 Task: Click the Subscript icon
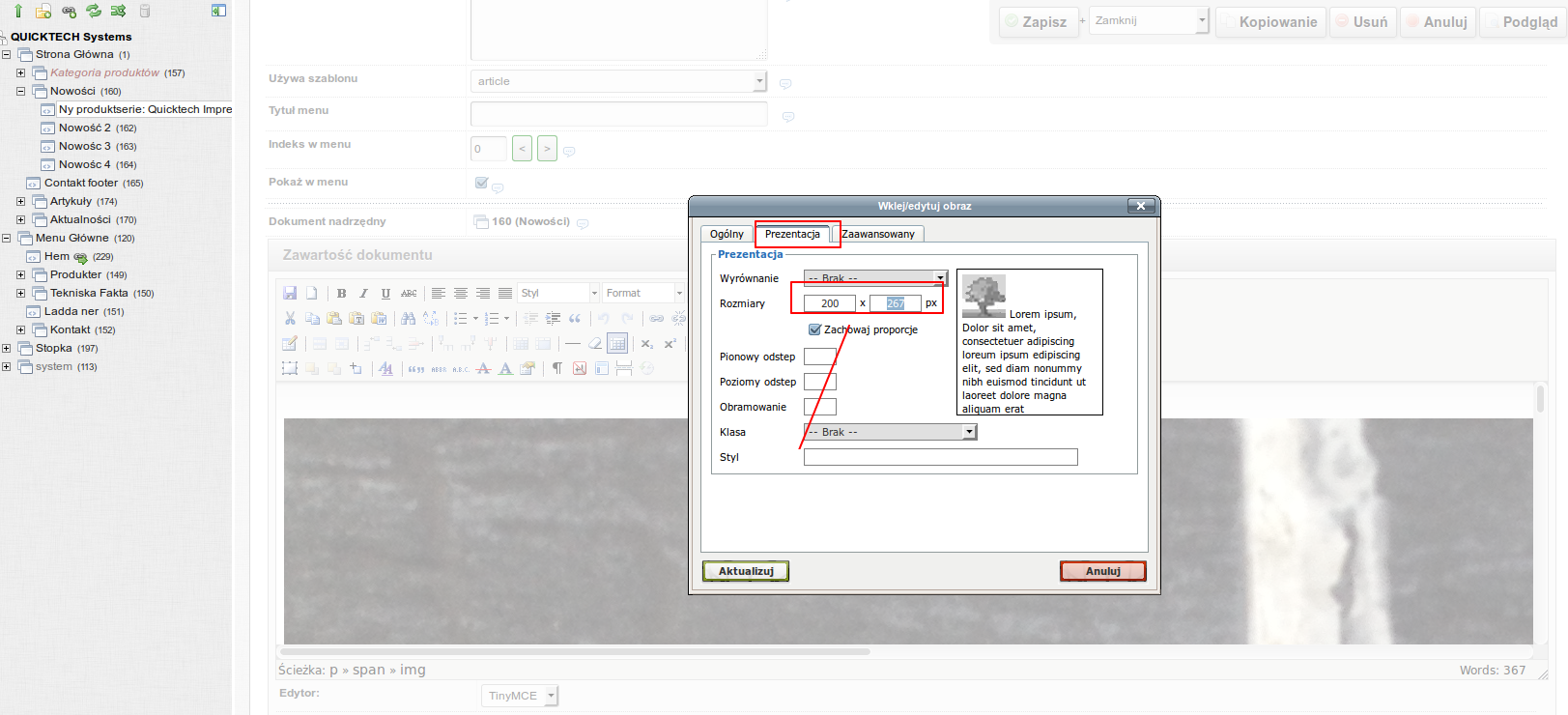tap(647, 343)
